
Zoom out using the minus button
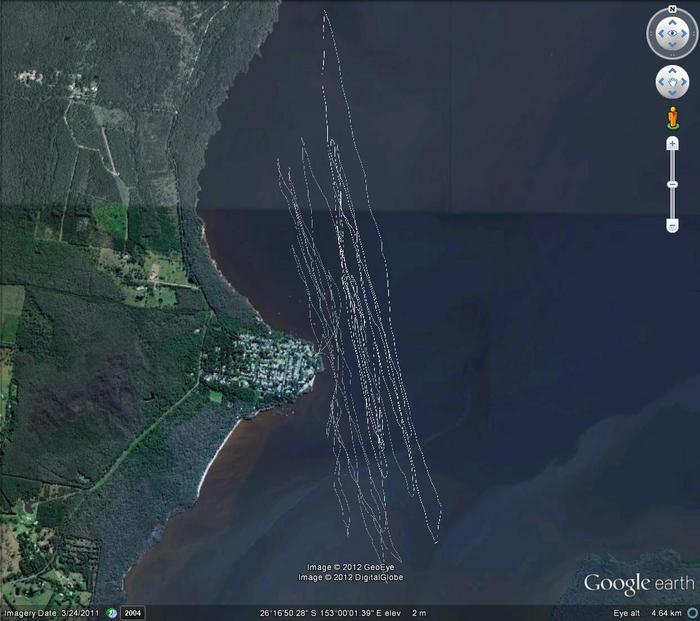point(672,226)
